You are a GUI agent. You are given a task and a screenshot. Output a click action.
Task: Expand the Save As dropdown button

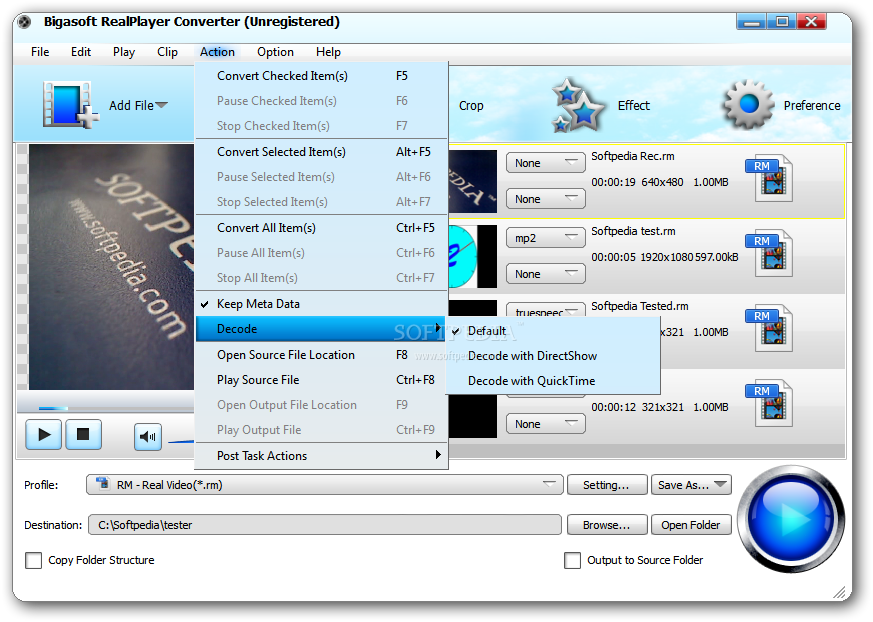click(x=720, y=484)
